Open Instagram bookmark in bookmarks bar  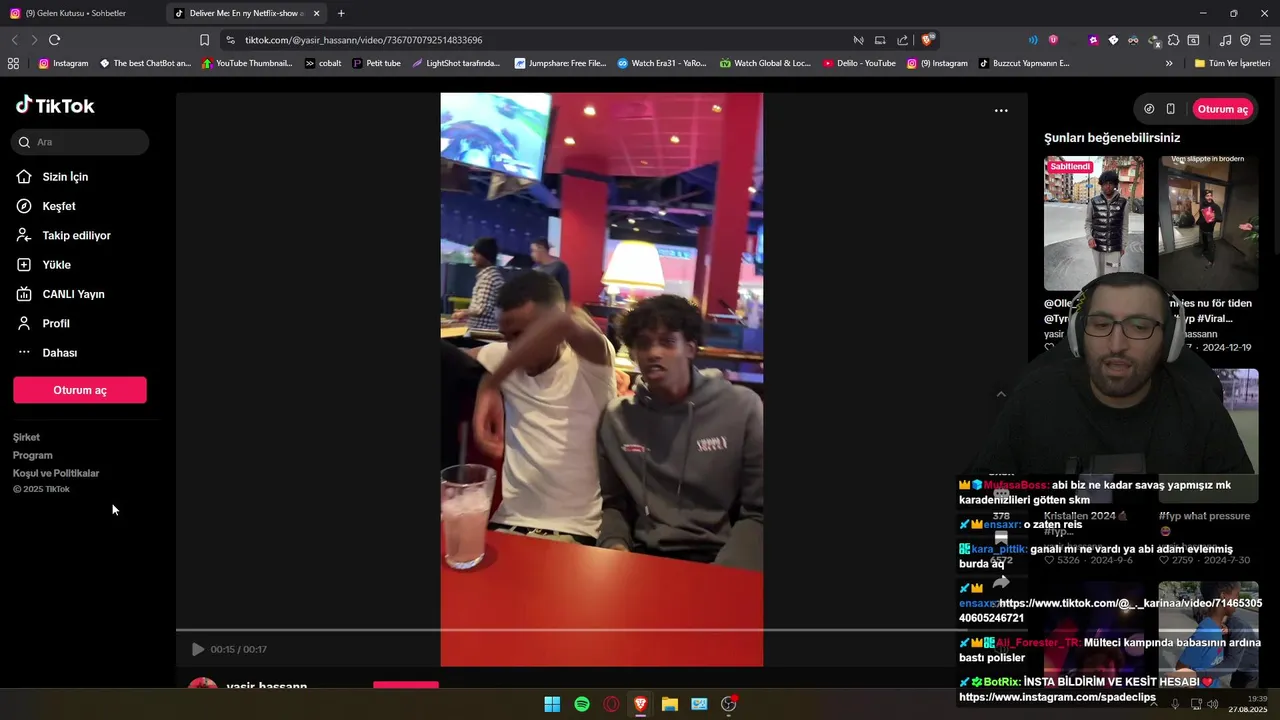(x=63, y=63)
